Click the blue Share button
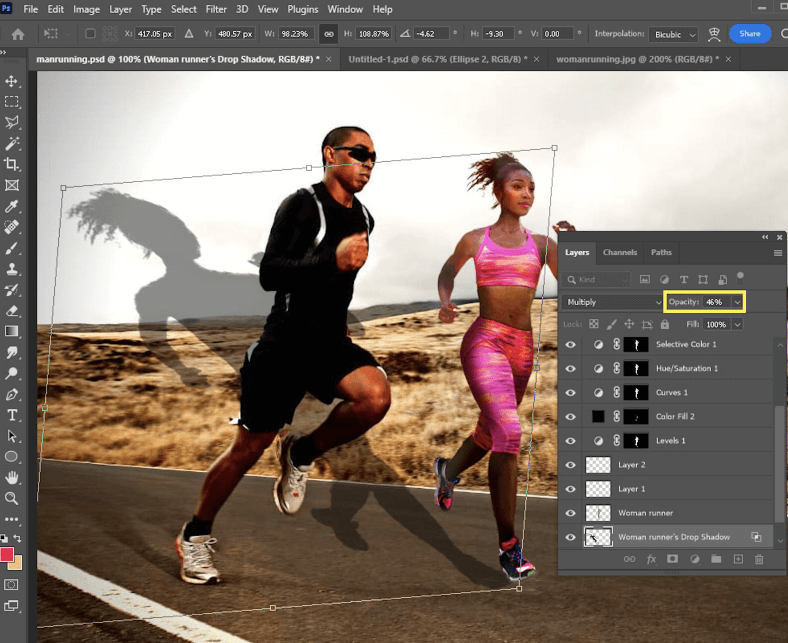This screenshot has width=788, height=643. [x=750, y=33]
